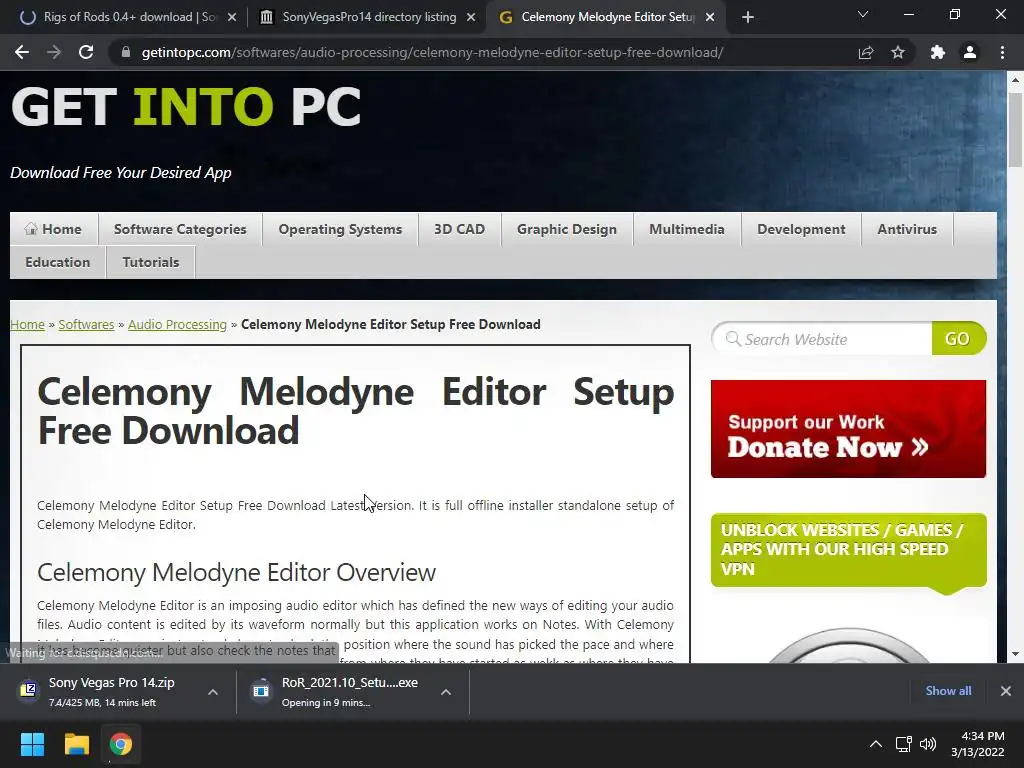
Task: Open the Chrome three-dot menu
Action: (1002, 52)
